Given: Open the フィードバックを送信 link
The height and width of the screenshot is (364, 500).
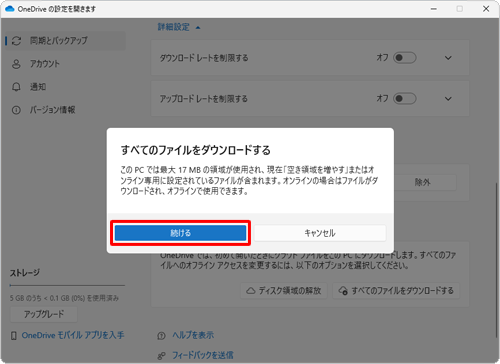Looking at the screenshot, I should [x=203, y=355].
